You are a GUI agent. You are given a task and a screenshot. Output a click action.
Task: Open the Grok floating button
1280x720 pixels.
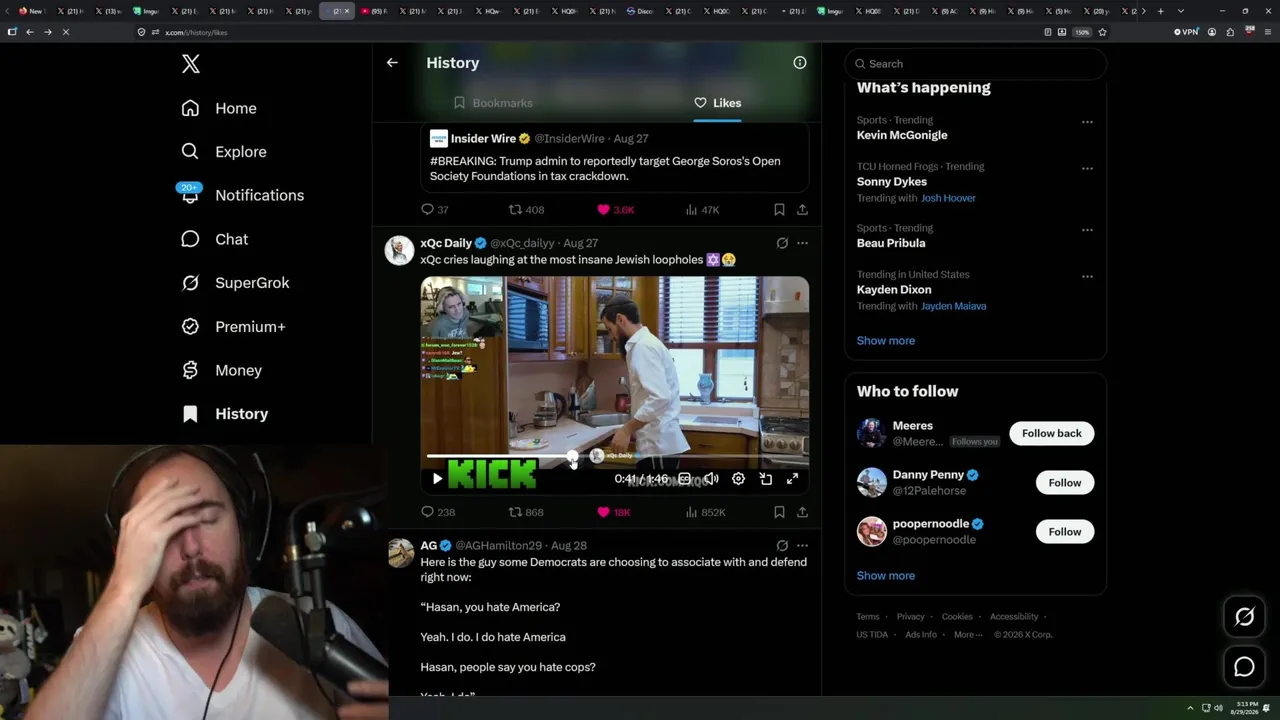(1244, 617)
